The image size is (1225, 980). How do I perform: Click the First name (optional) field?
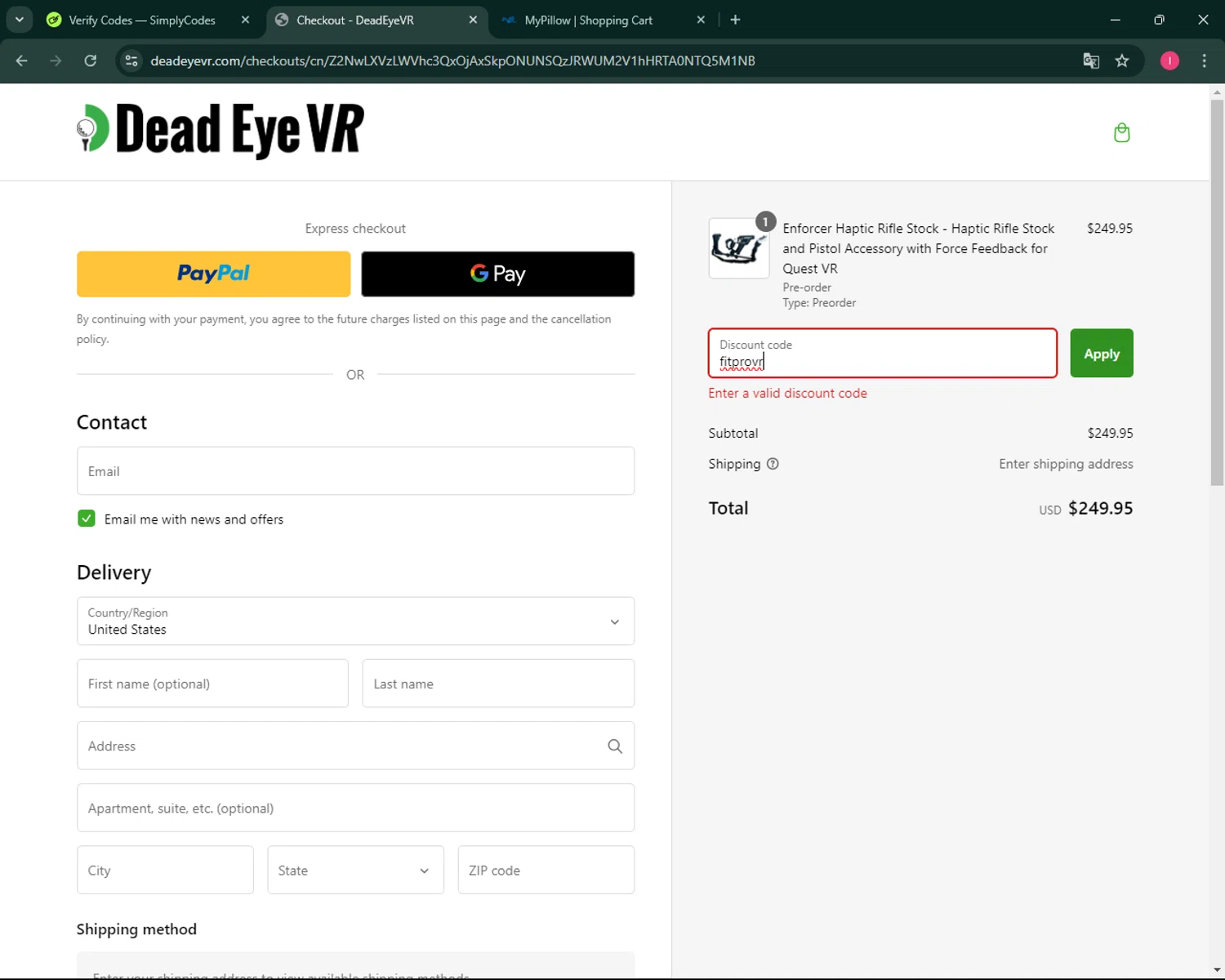point(212,684)
